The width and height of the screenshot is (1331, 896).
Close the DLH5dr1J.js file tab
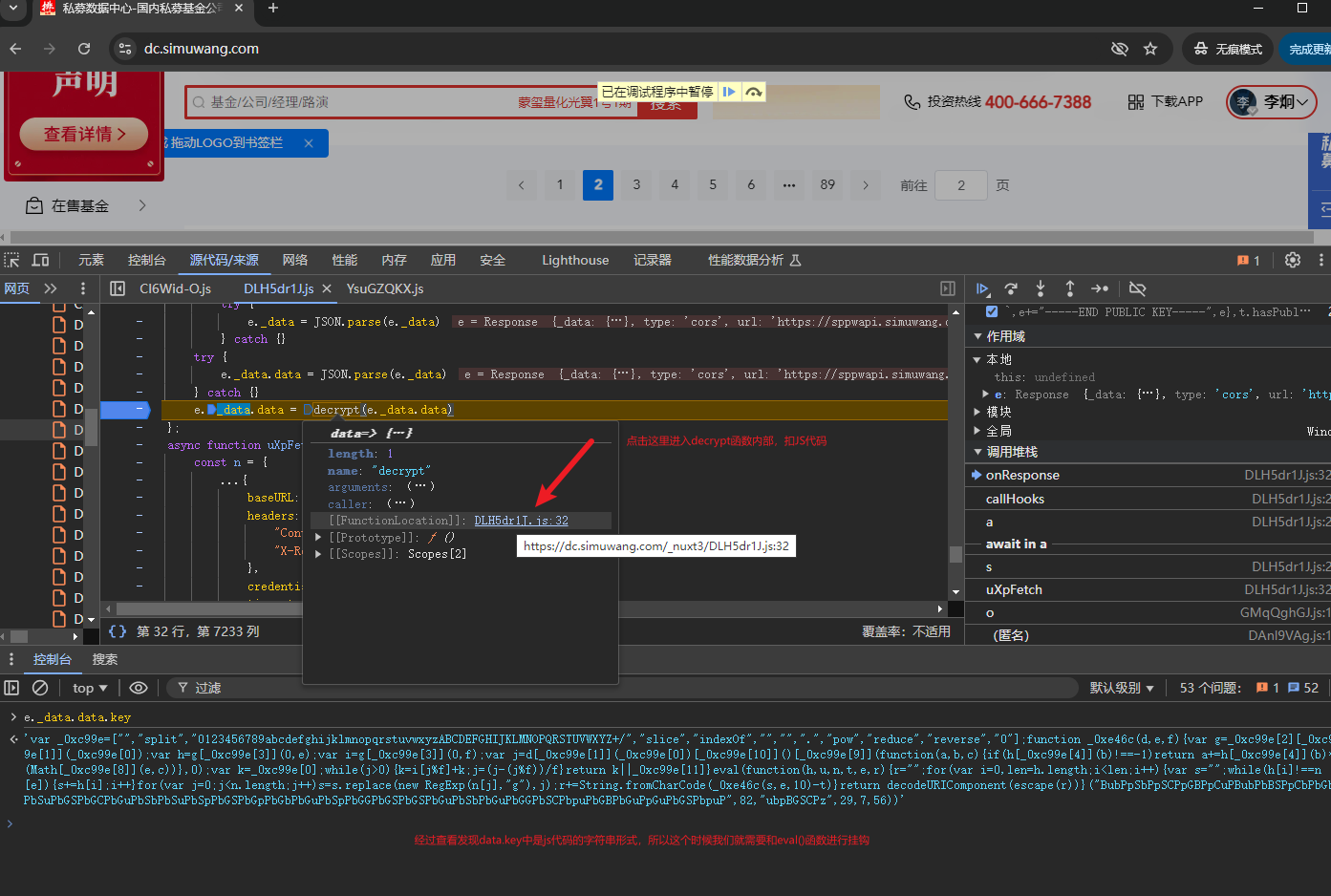(x=327, y=288)
